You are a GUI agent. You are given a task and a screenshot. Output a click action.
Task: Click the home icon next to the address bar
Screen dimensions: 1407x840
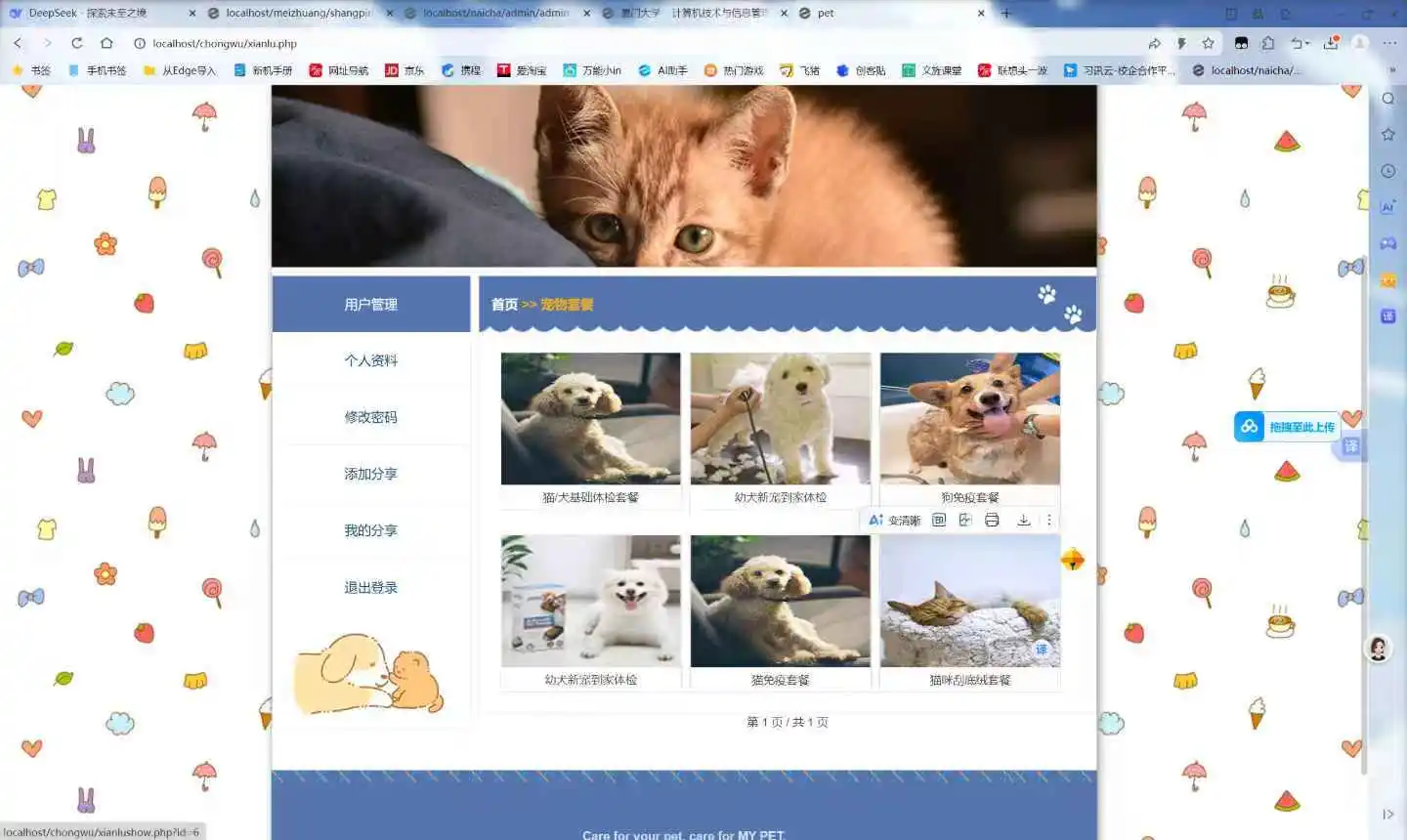click(108, 43)
